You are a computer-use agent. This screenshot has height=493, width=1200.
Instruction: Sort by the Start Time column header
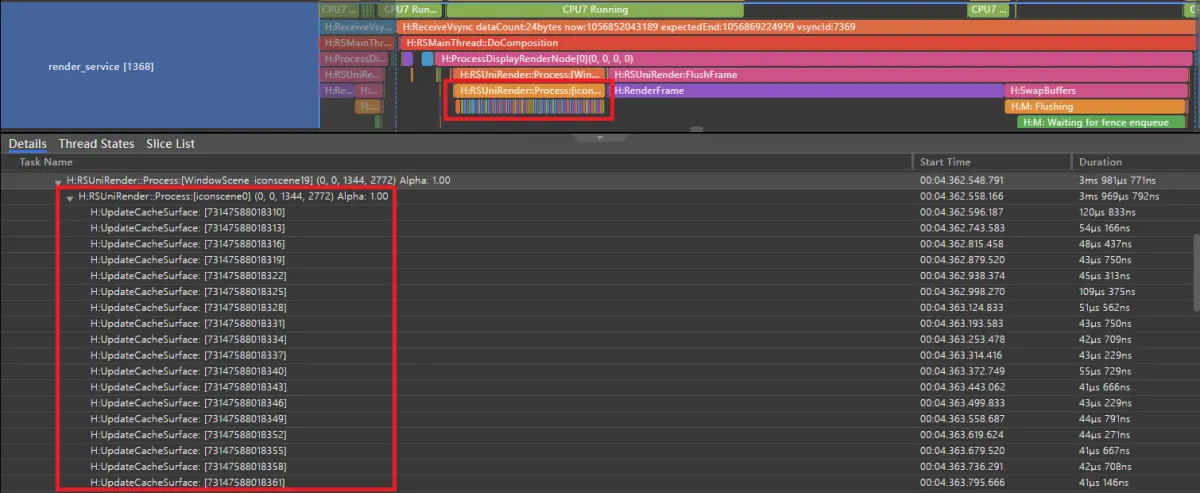tap(945, 161)
